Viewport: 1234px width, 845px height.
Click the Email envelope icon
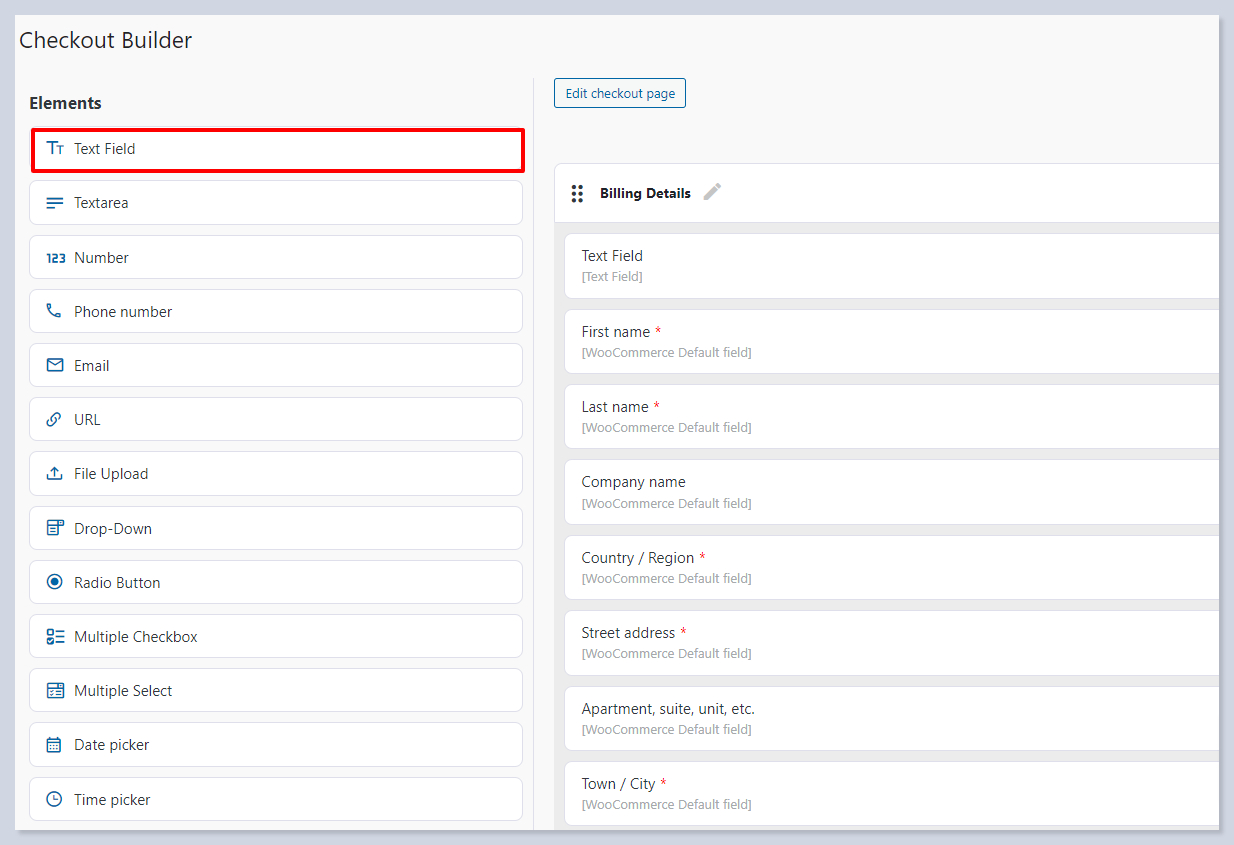point(55,366)
